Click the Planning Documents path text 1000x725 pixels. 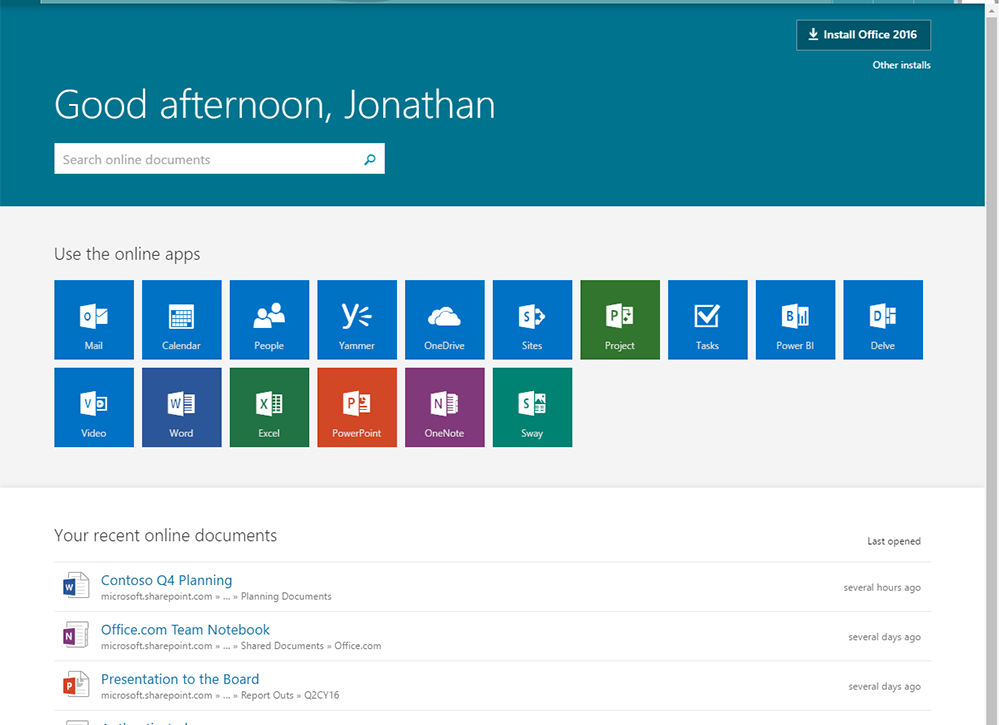point(286,597)
